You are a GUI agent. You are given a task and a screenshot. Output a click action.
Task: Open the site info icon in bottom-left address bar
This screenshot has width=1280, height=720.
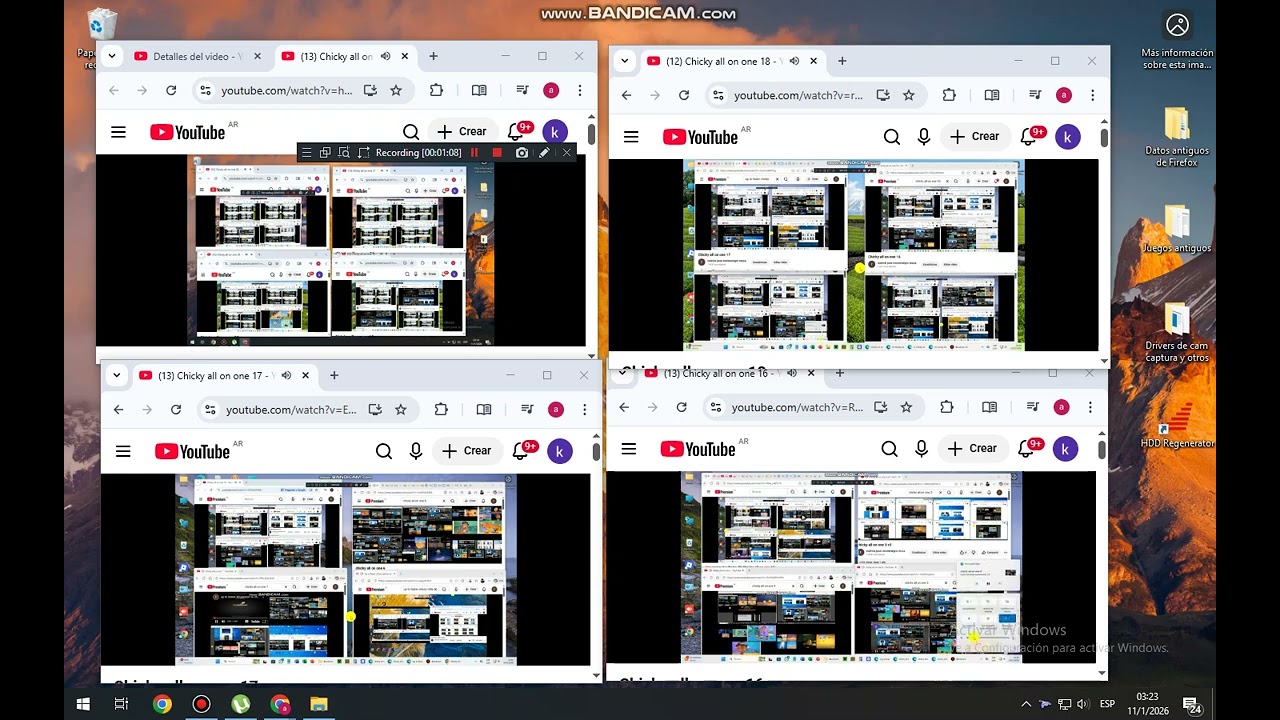[210, 409]
